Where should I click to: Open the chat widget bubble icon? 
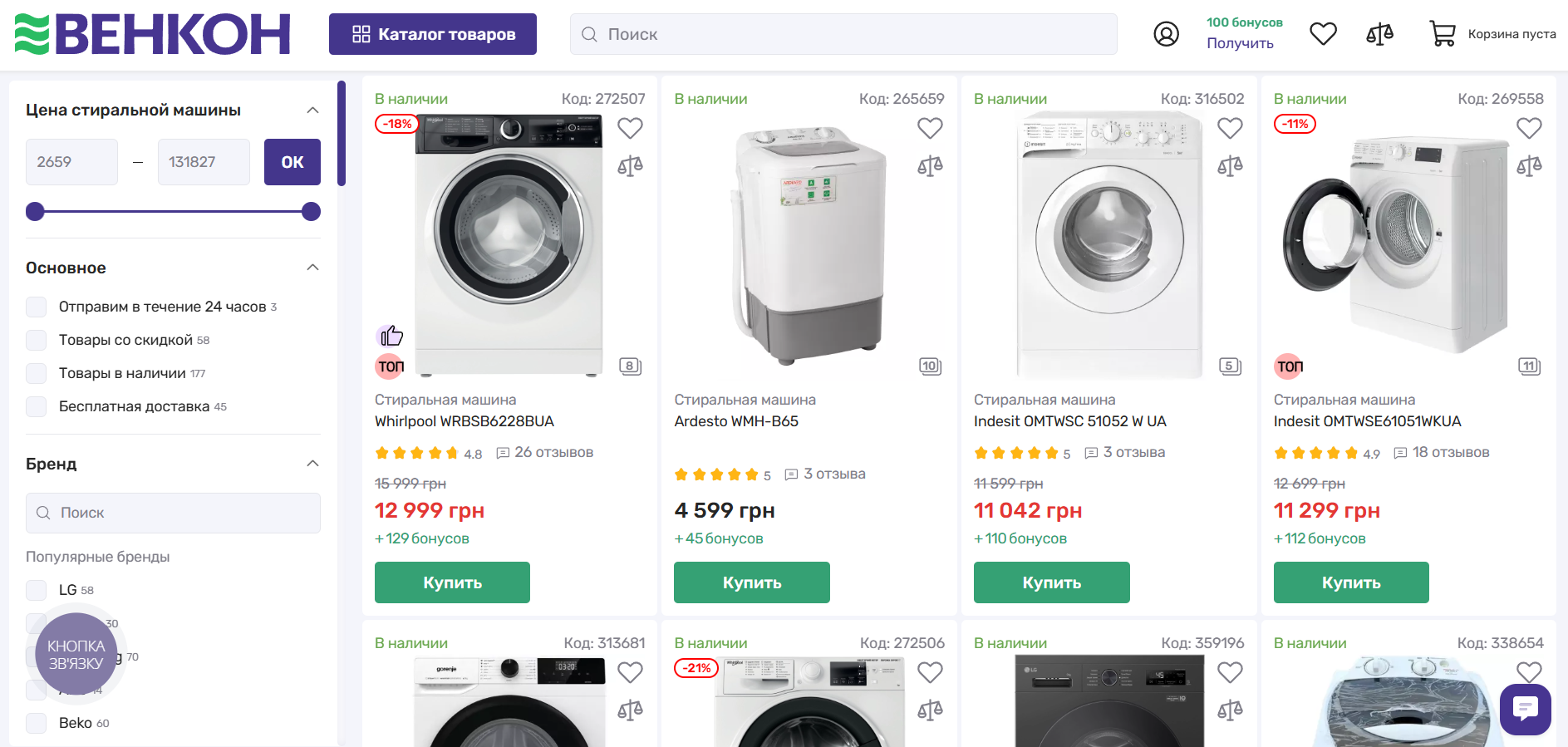[x=1525, y=710]
